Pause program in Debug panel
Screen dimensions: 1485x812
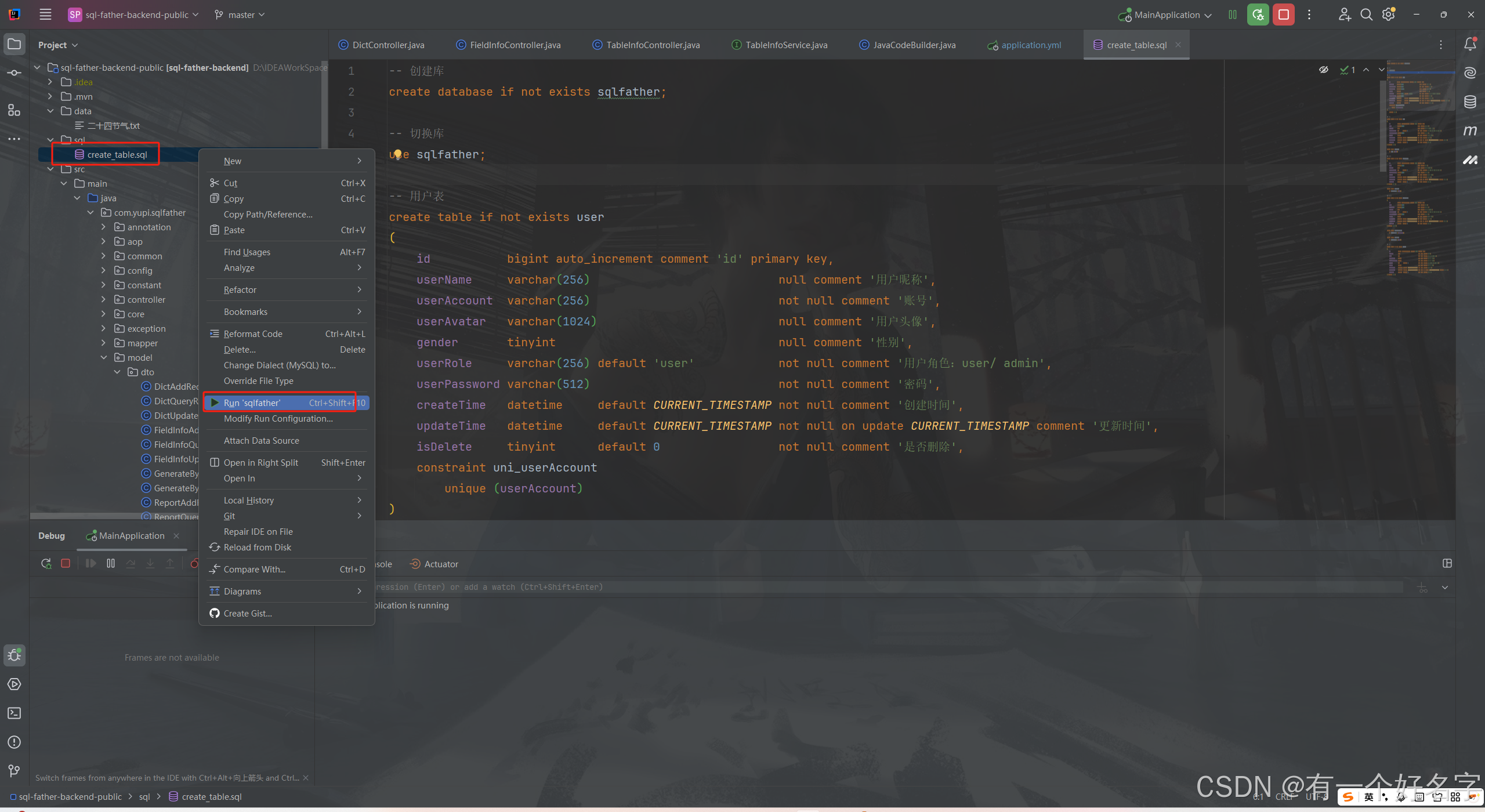click(111, 563)
